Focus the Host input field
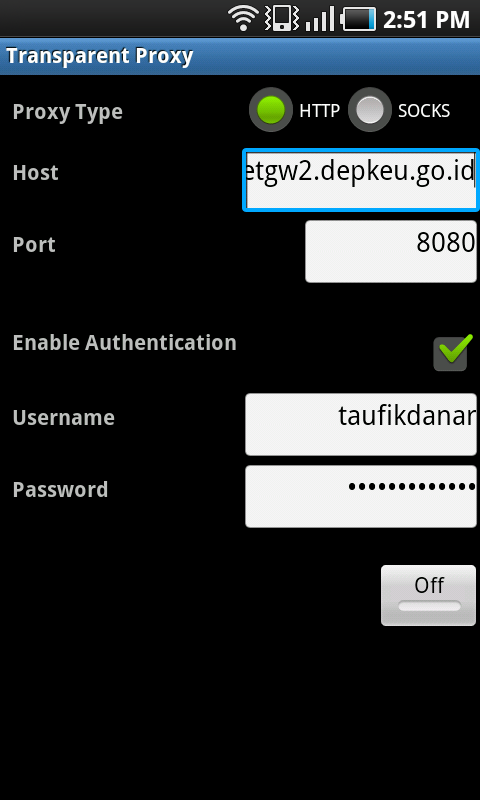 361,180
